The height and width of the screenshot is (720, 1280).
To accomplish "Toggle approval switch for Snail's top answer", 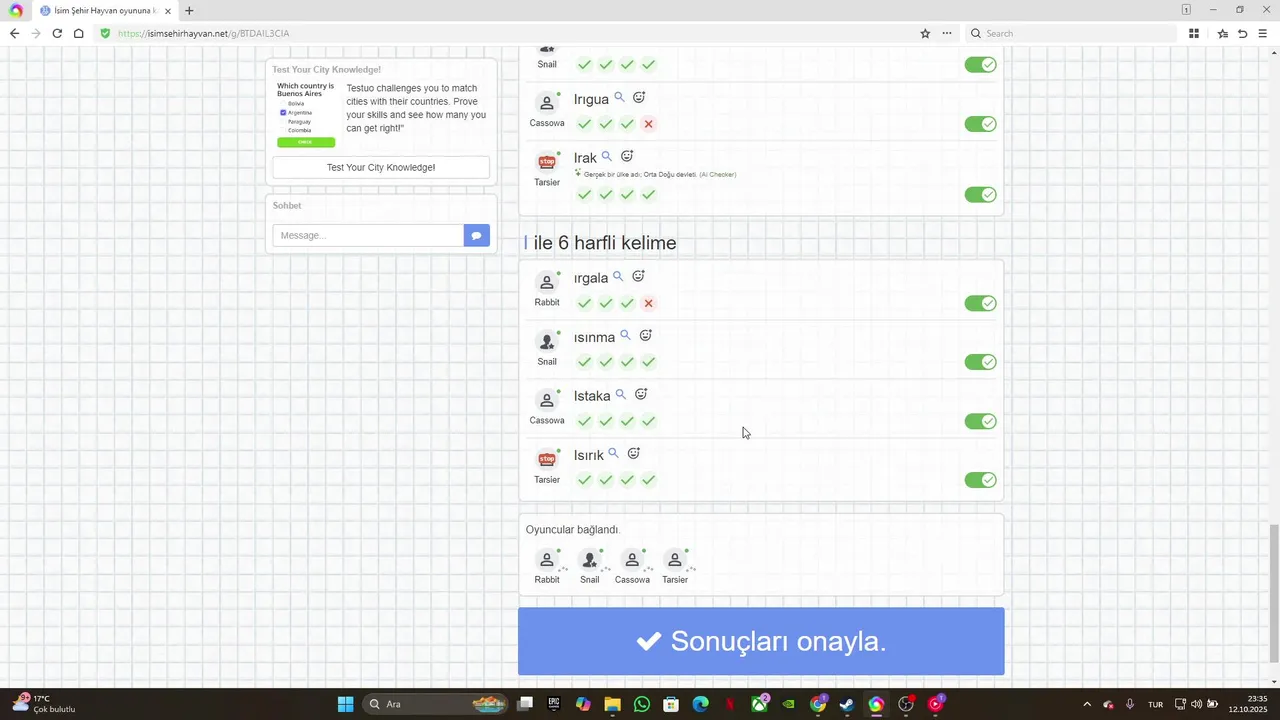I will 980,65.
